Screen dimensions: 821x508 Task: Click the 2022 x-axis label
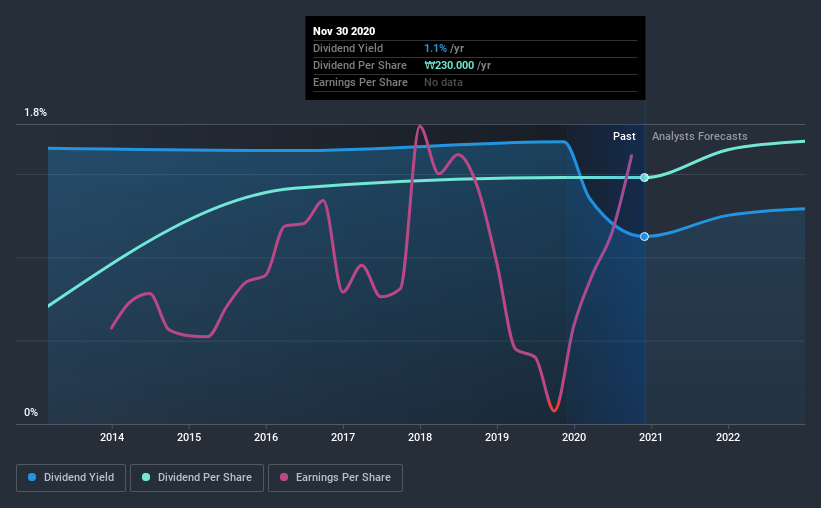pyautogui.click(x=728, y=437)
